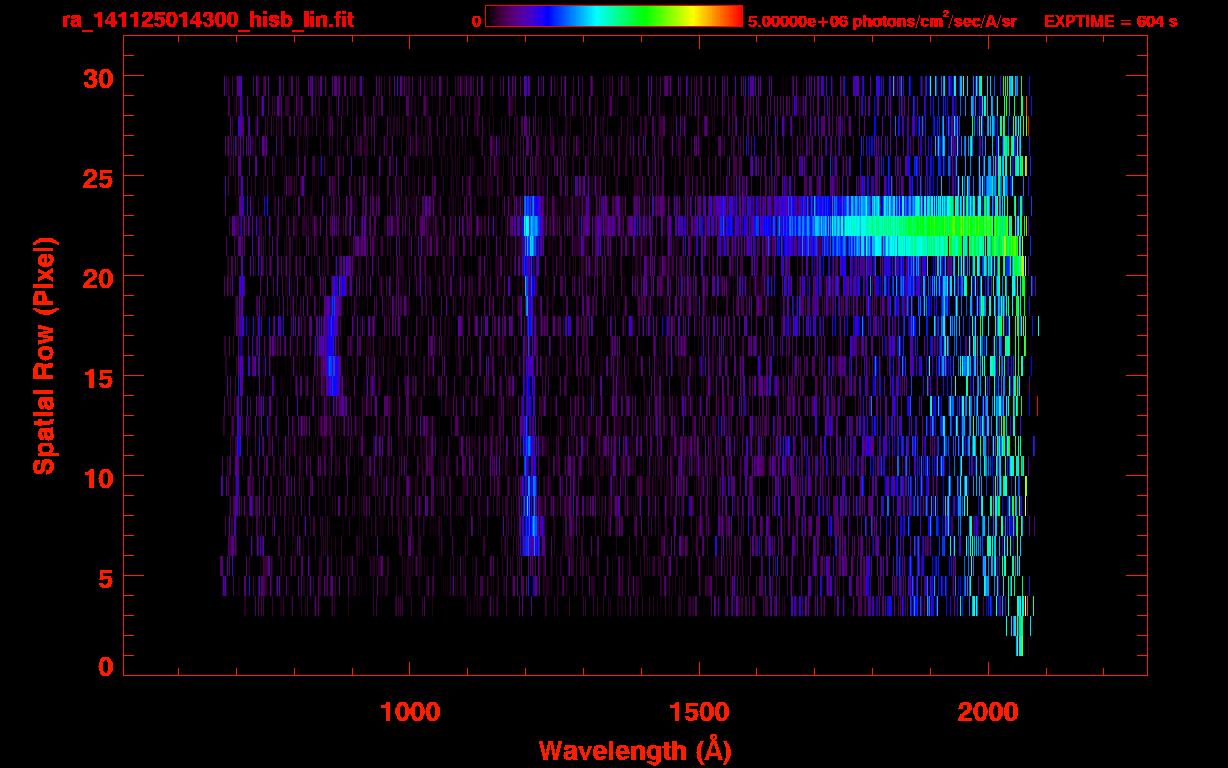Click the EXPTIME = 604 s label

pyautogui.click(x=1110, y=21)
